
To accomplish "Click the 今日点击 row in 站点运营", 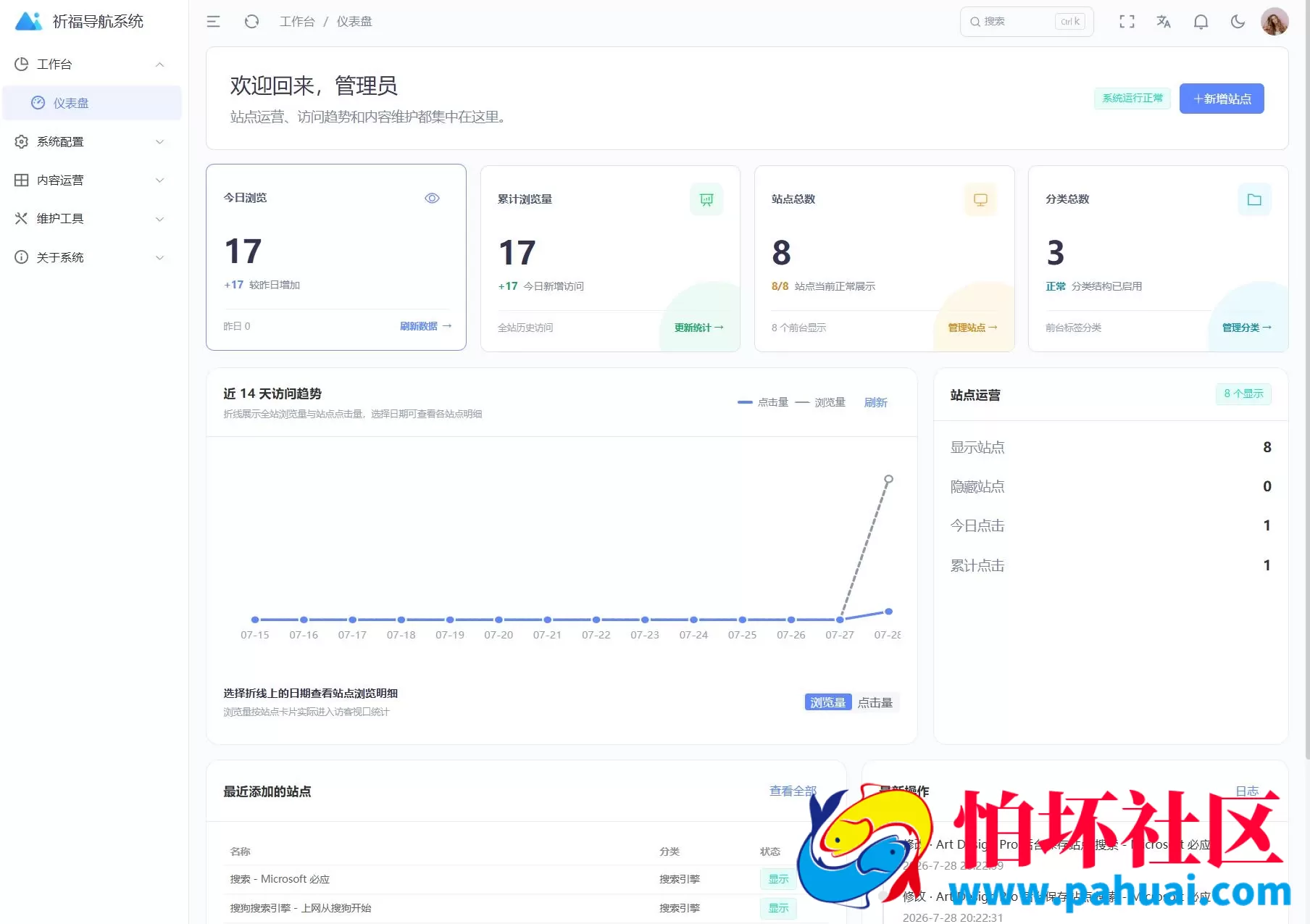I will click(x=1111, y=525).
